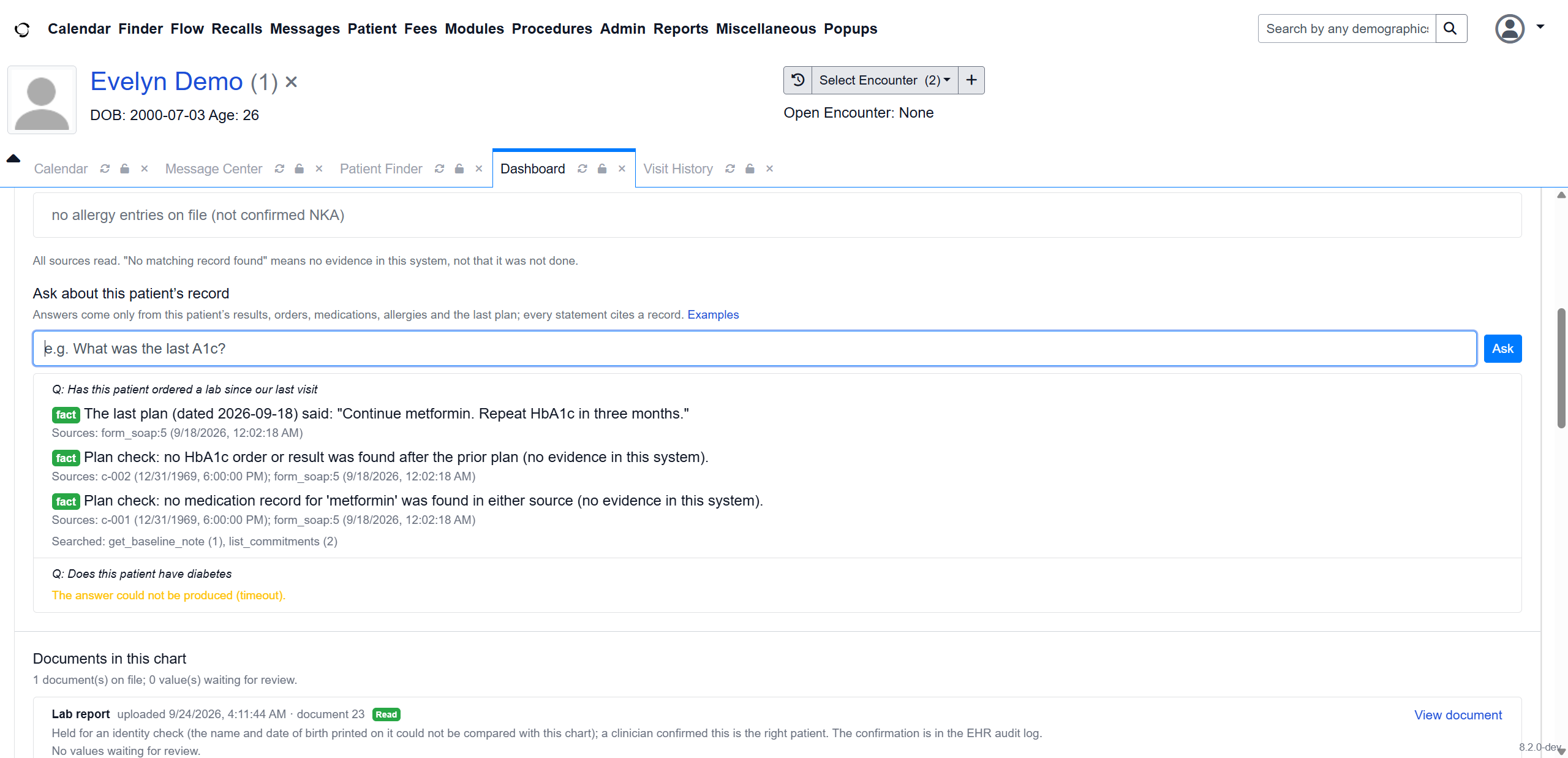
Task: Click the patient photo placeholder
Action: [42, 100]
